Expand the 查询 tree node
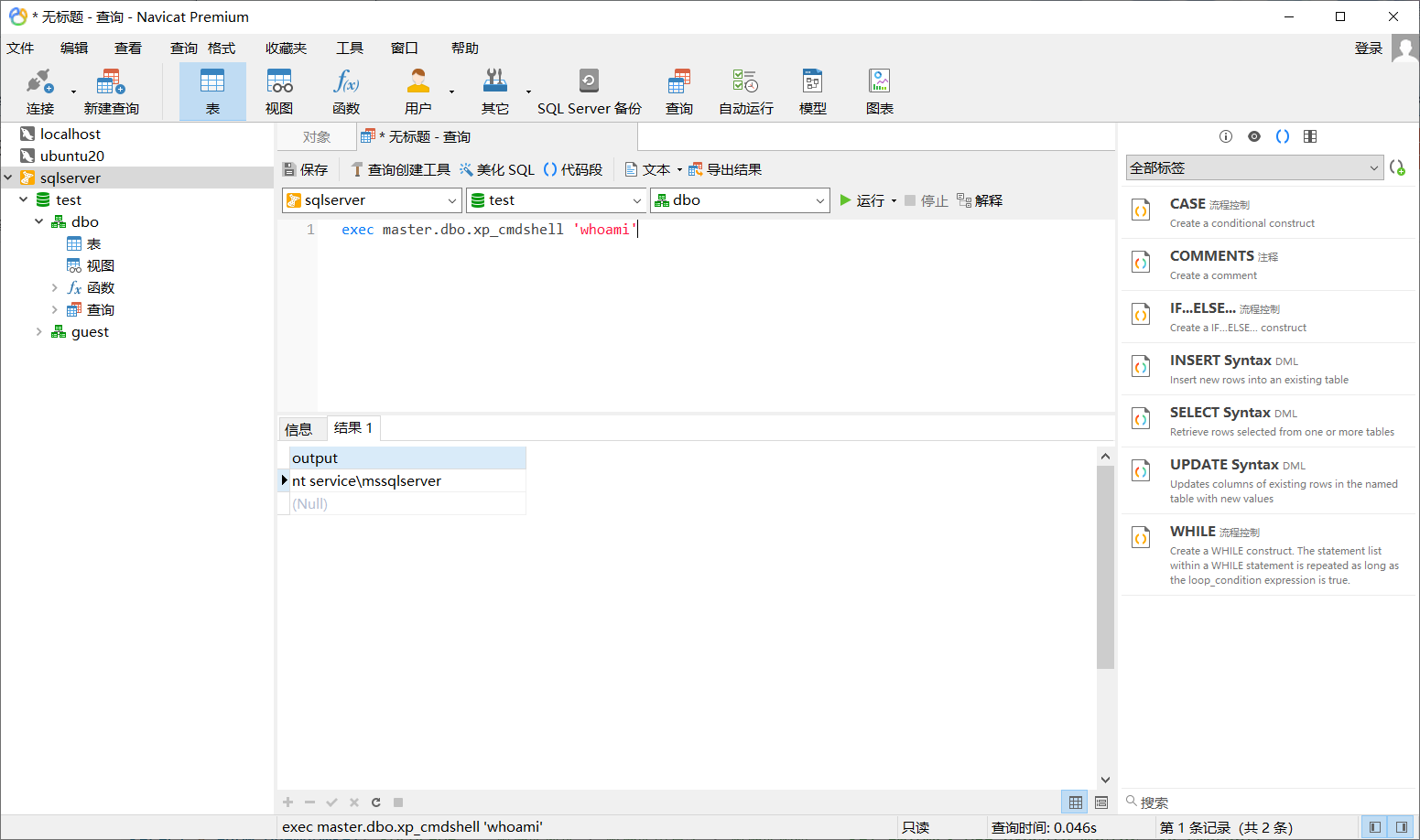The height and width of the screenshot is (840, 1420). pyautogui.click(x=55, y=309)
